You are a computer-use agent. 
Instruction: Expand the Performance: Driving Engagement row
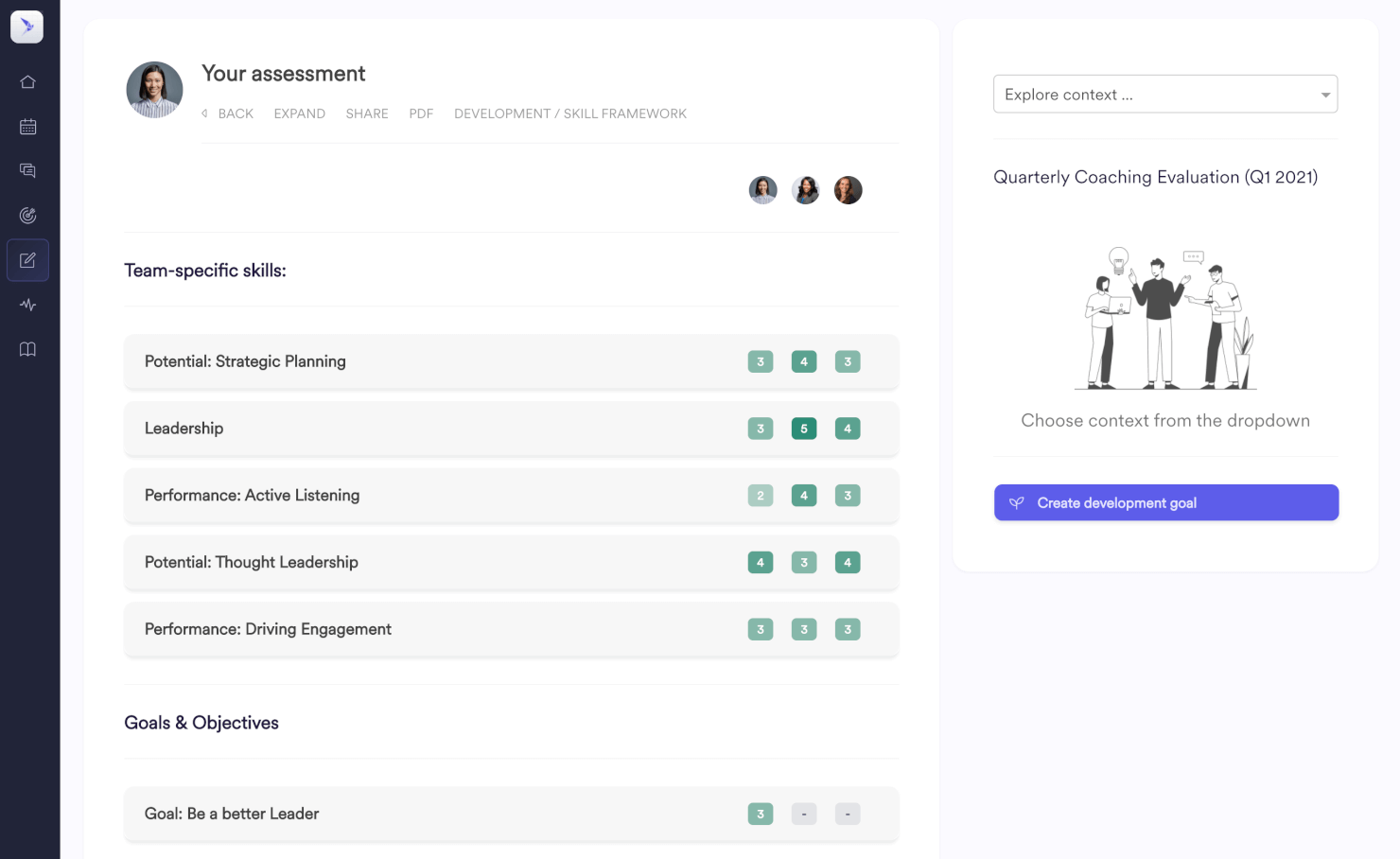tap(512, 629)
